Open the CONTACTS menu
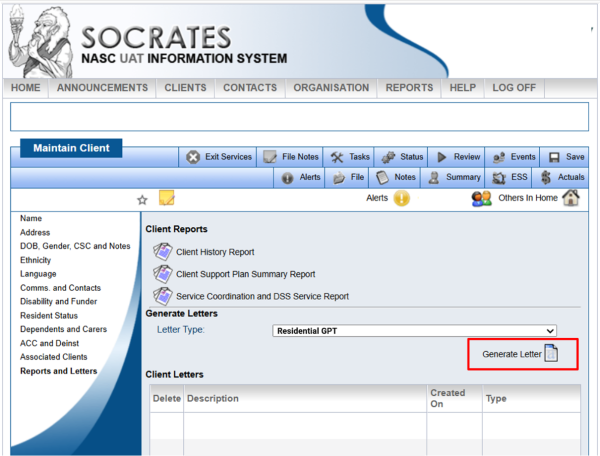The width and height of the screenshot is (600, 456). point(250,88)
